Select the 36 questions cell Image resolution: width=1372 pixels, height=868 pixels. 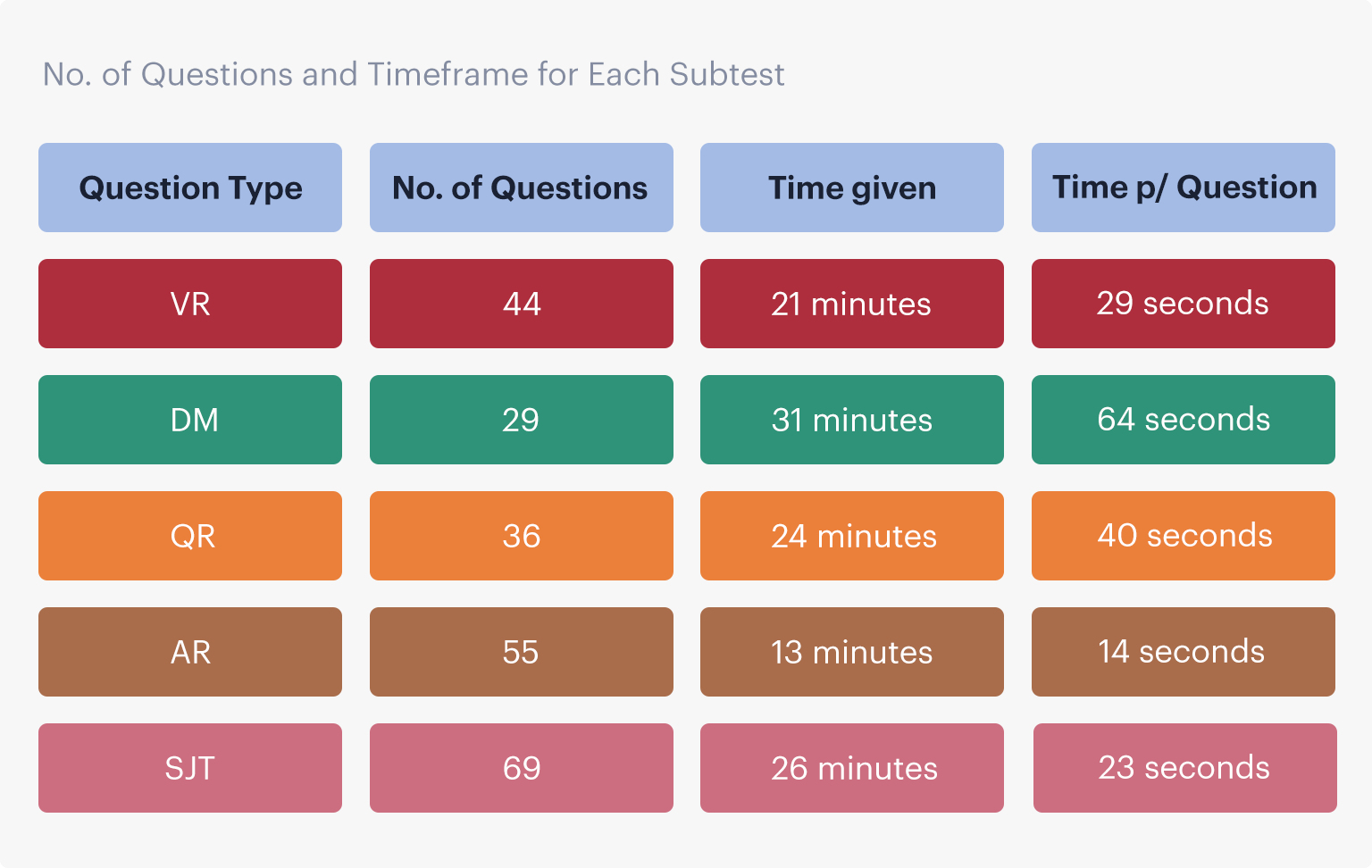coord(521,536)
